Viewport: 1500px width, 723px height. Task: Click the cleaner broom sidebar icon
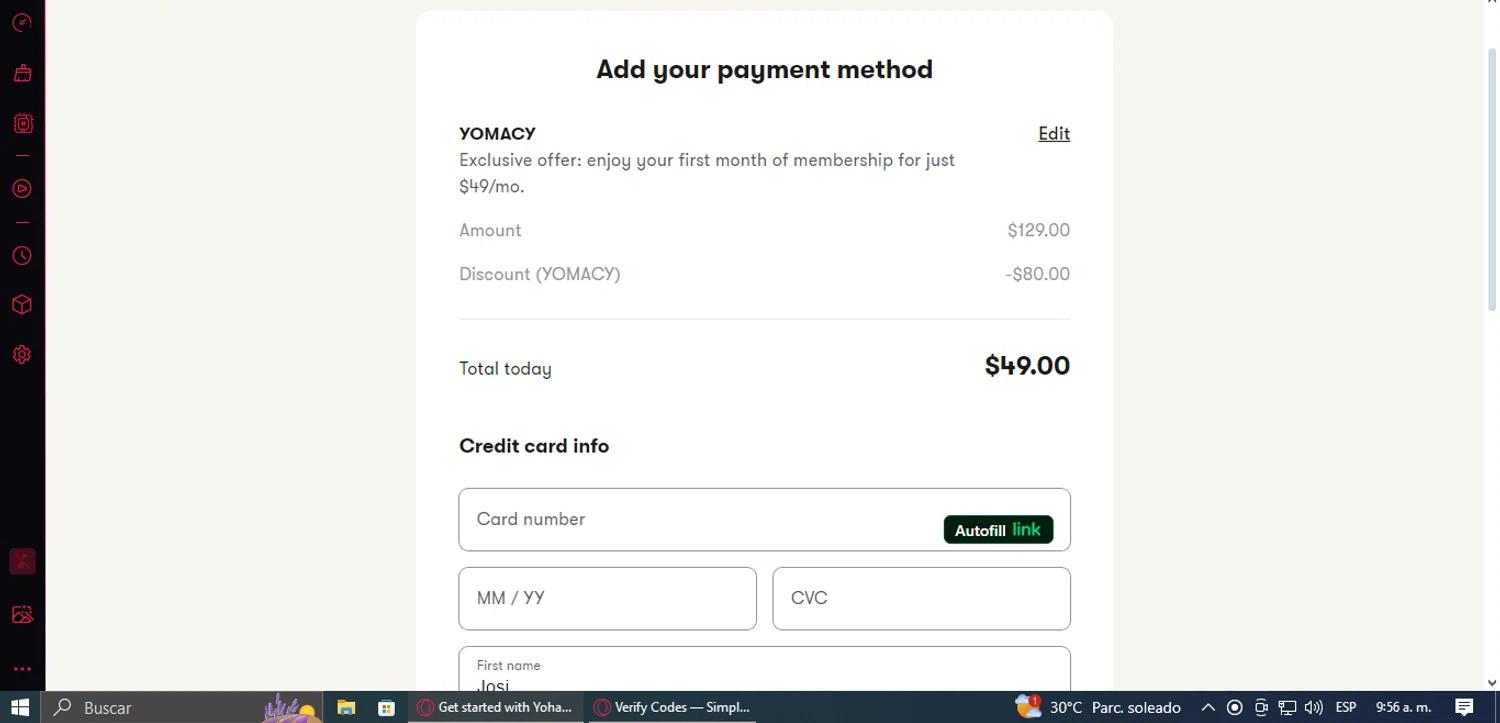22,73
